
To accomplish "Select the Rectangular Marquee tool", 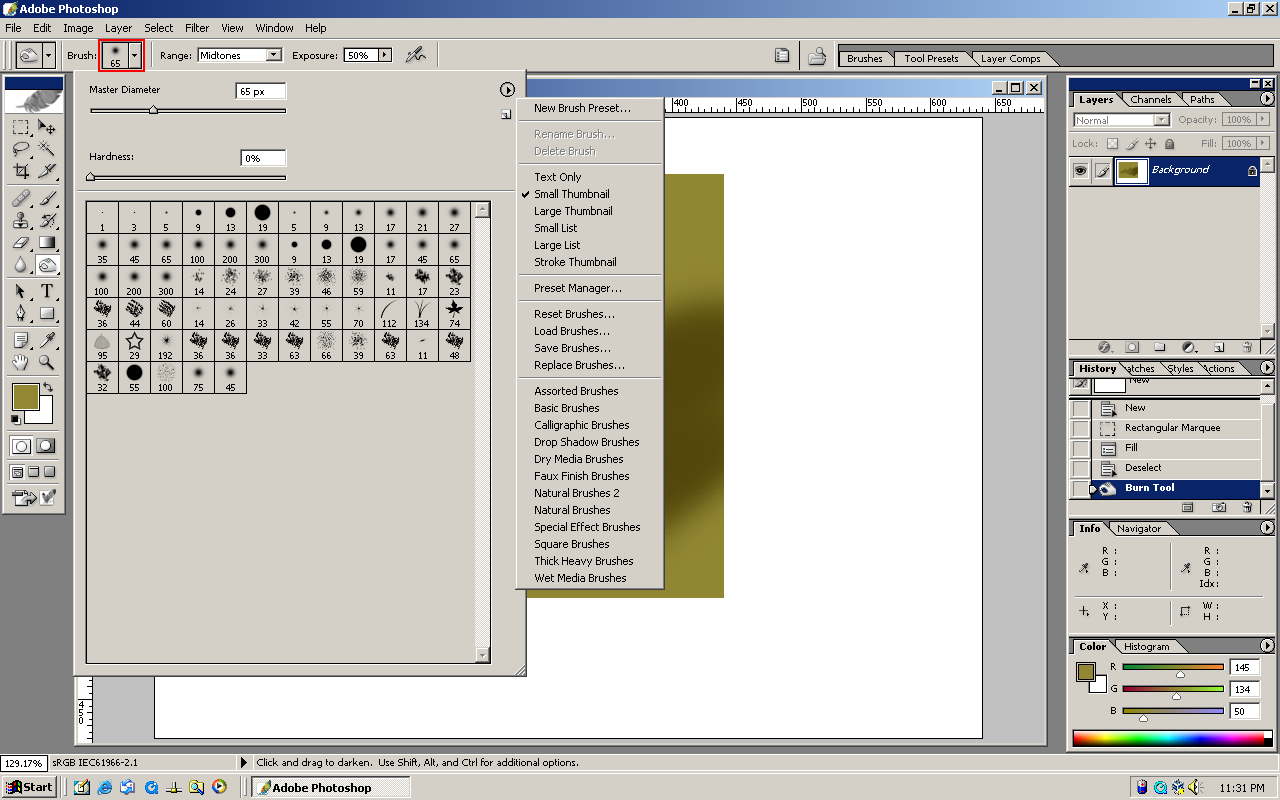I will [x=21, y=127].
